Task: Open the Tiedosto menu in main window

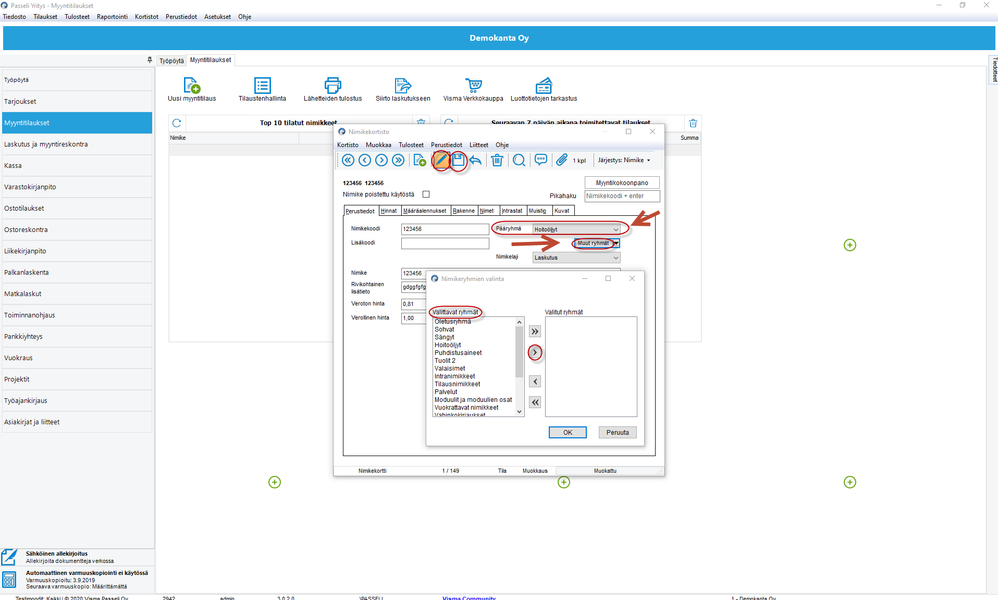Action: (x=15, y=17)
